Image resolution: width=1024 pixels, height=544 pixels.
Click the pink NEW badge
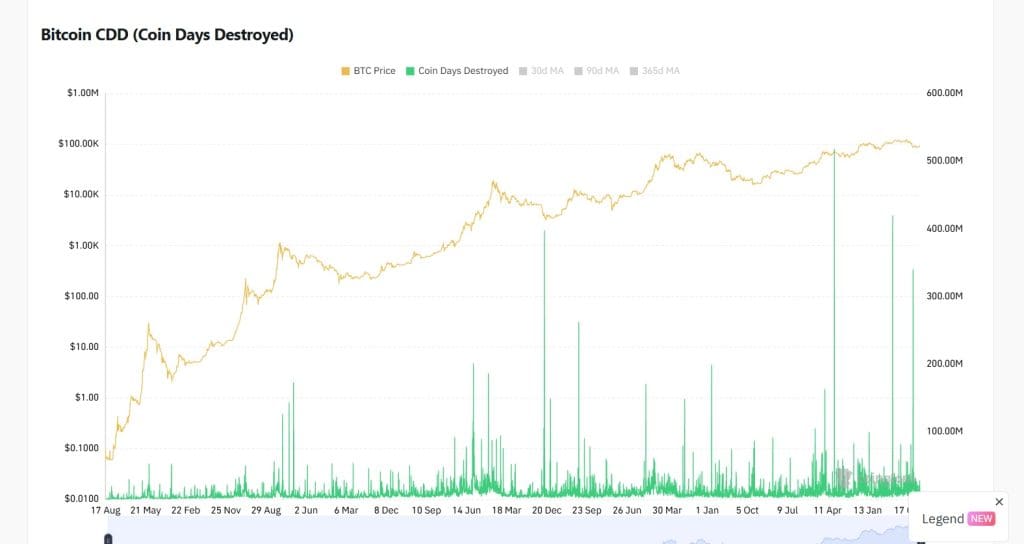pyautogui.click(x=981, y=519)
